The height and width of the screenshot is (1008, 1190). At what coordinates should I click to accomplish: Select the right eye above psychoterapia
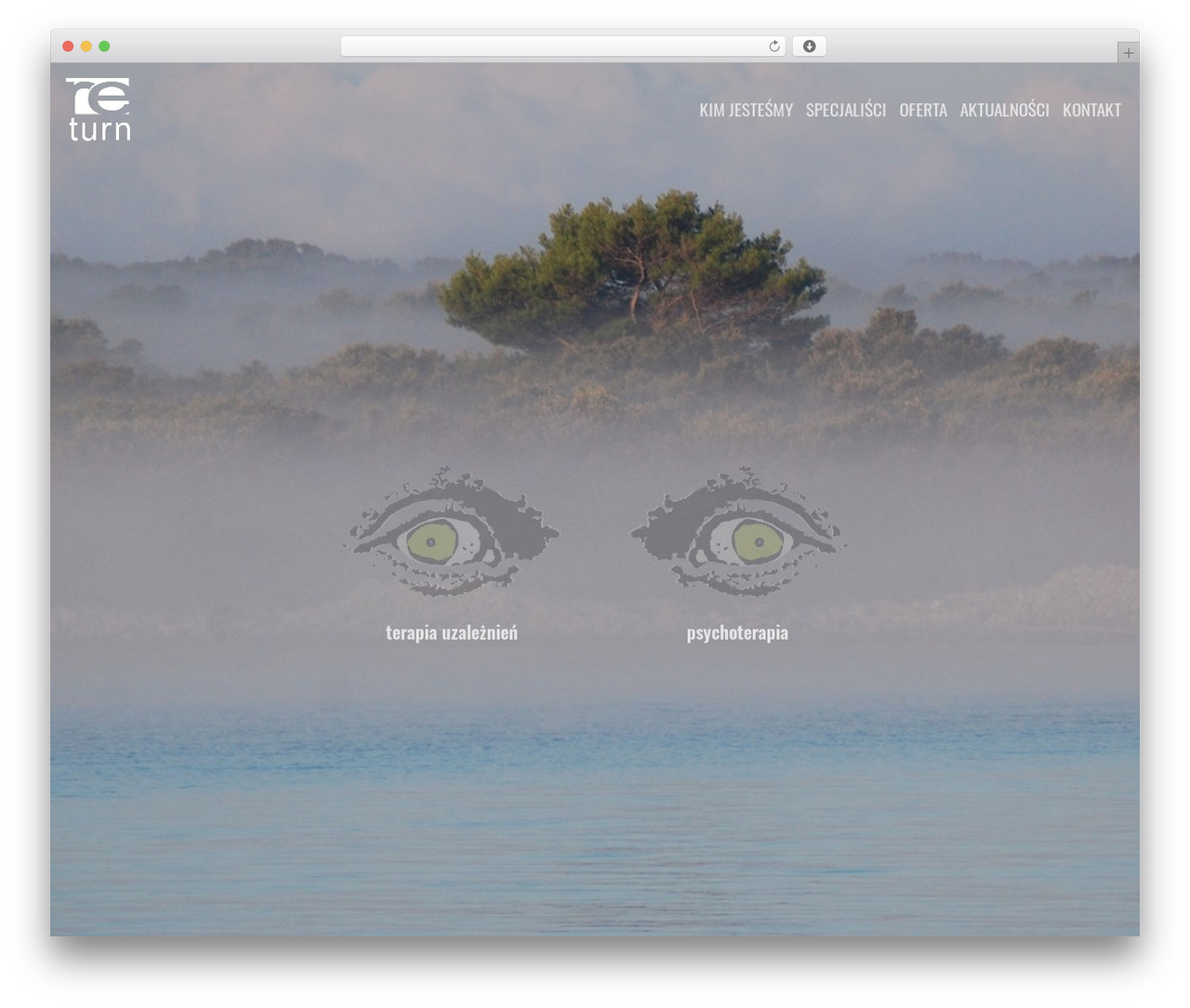tap(738, 532)
